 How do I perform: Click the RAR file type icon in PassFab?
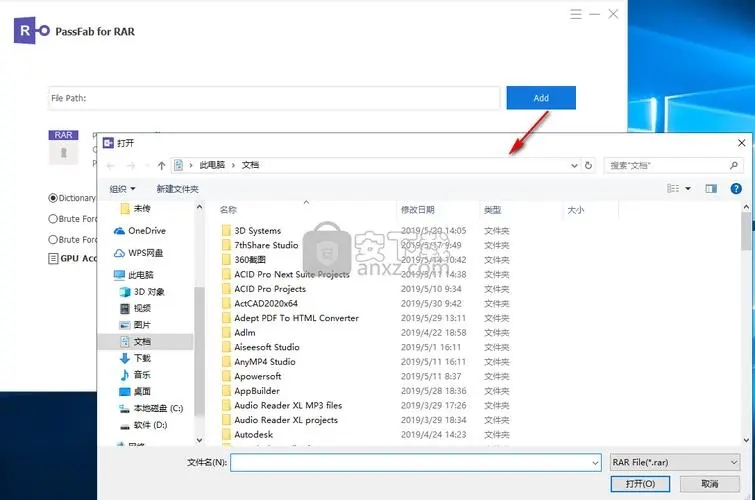[63, 147]
